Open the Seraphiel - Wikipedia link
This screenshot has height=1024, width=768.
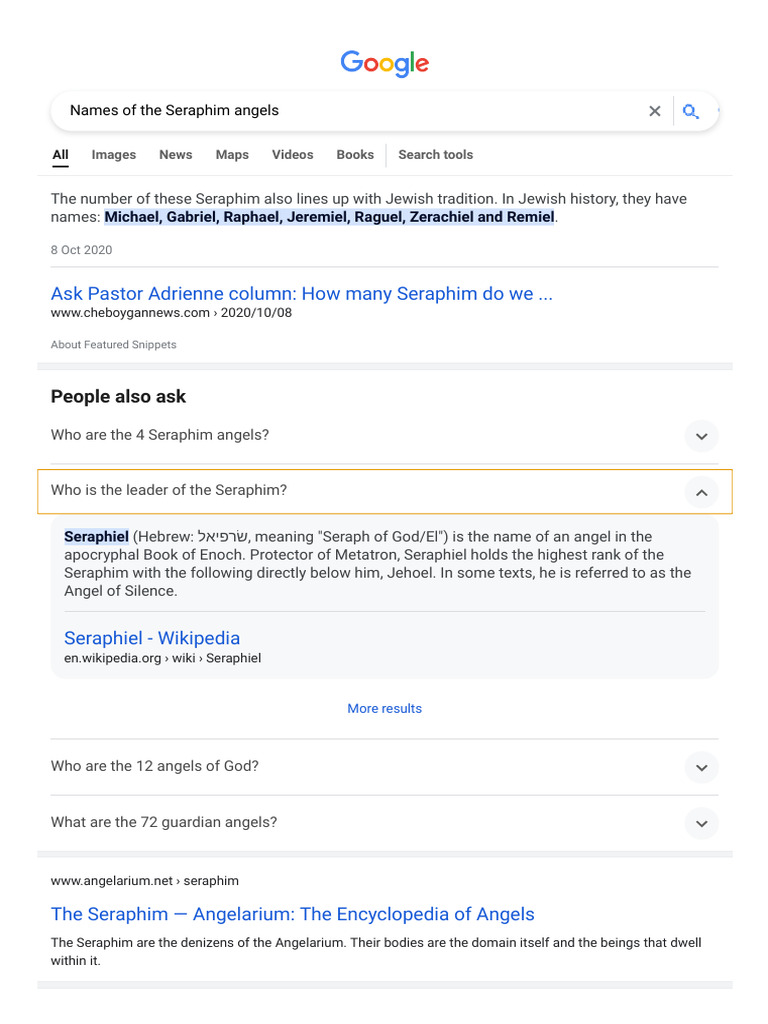click(x=152, y=638)
